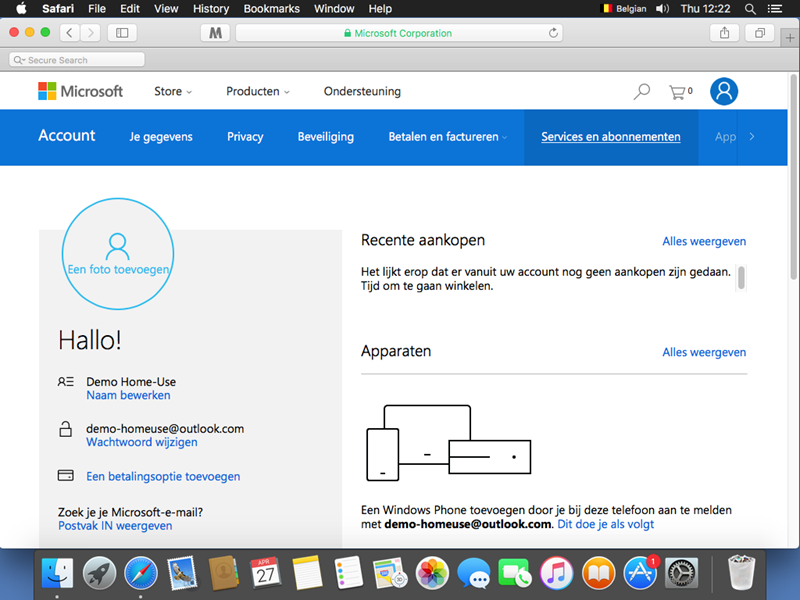
Task: Click Alles weergeven next to Apparaten
Action: tap(704, 352)
